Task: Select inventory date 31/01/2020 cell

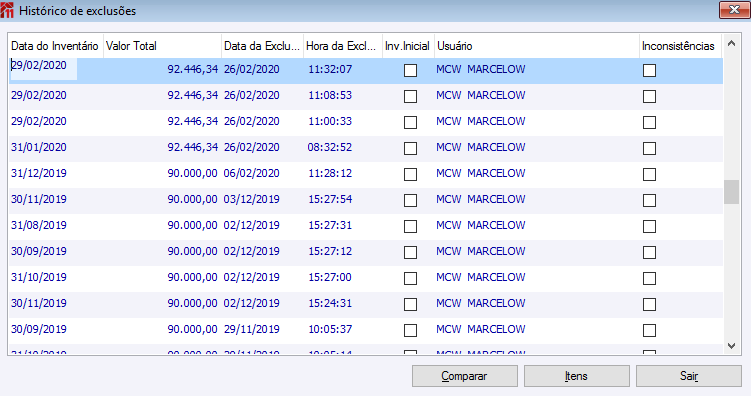Action: pos(39,147)
